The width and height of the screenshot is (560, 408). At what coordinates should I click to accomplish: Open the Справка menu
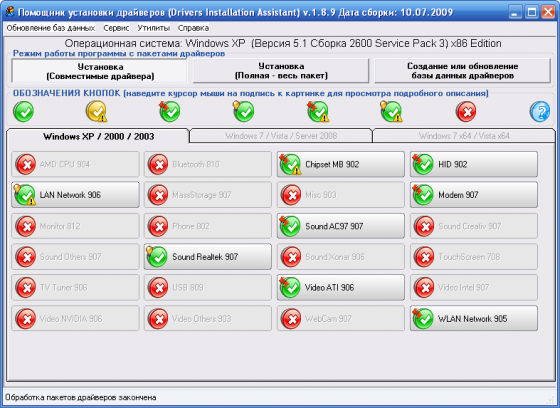[193, 28]
